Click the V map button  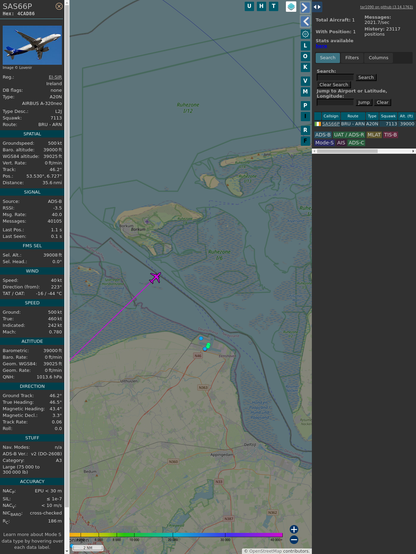(x=305, y=81)
